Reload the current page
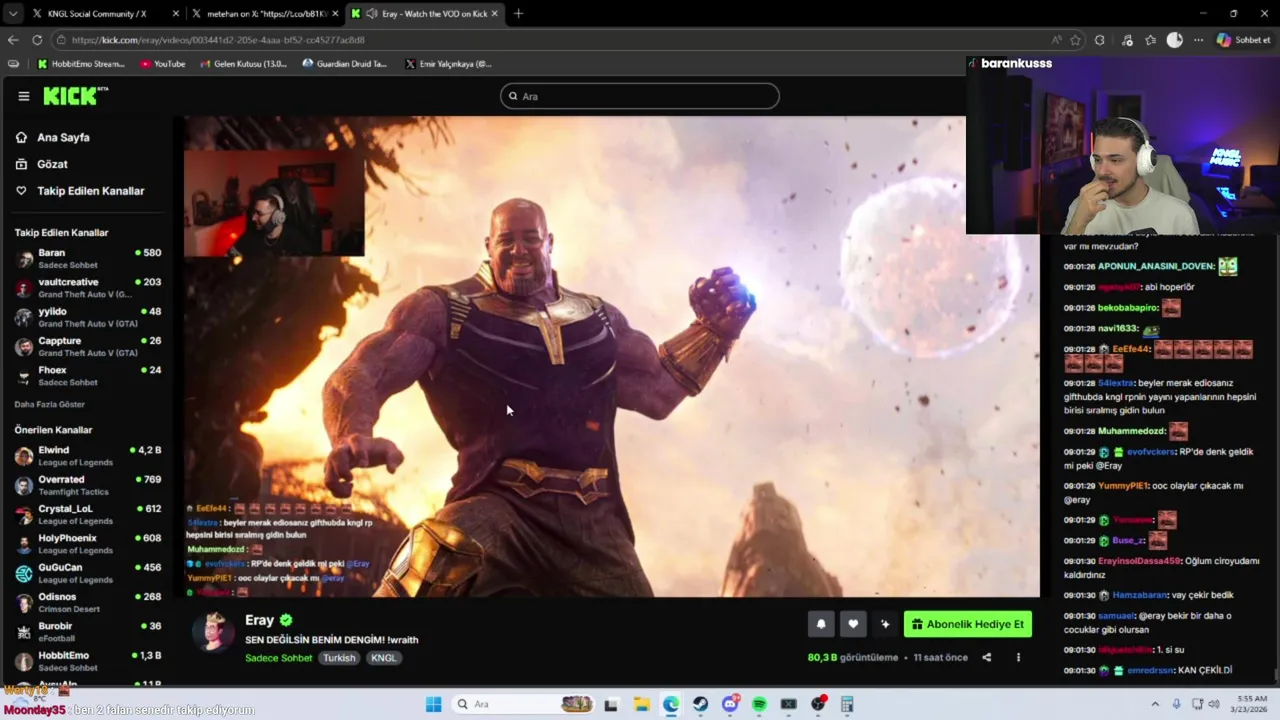 click(37, 40)
